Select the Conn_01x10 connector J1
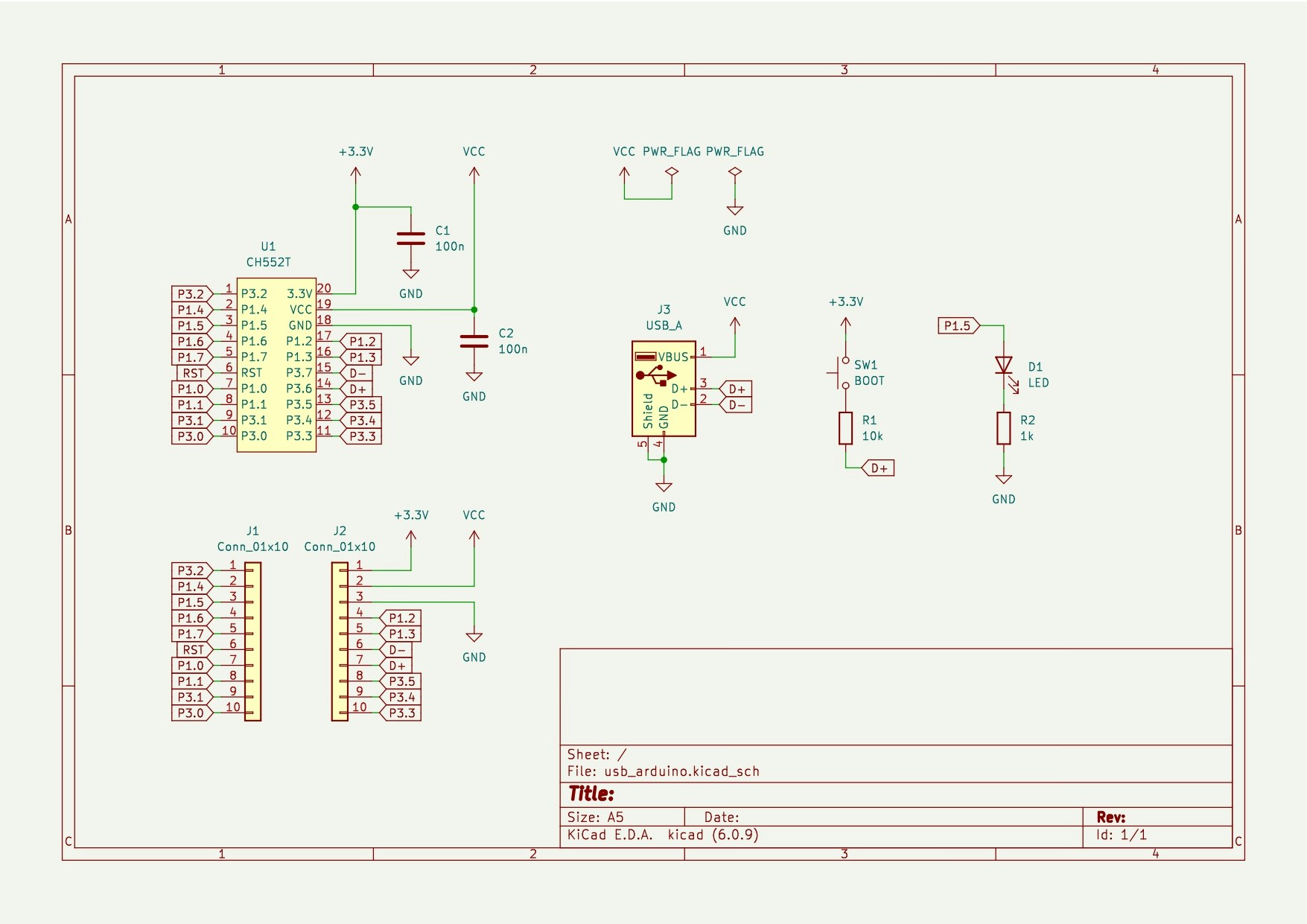1307x924 pixels. [252, 642]
